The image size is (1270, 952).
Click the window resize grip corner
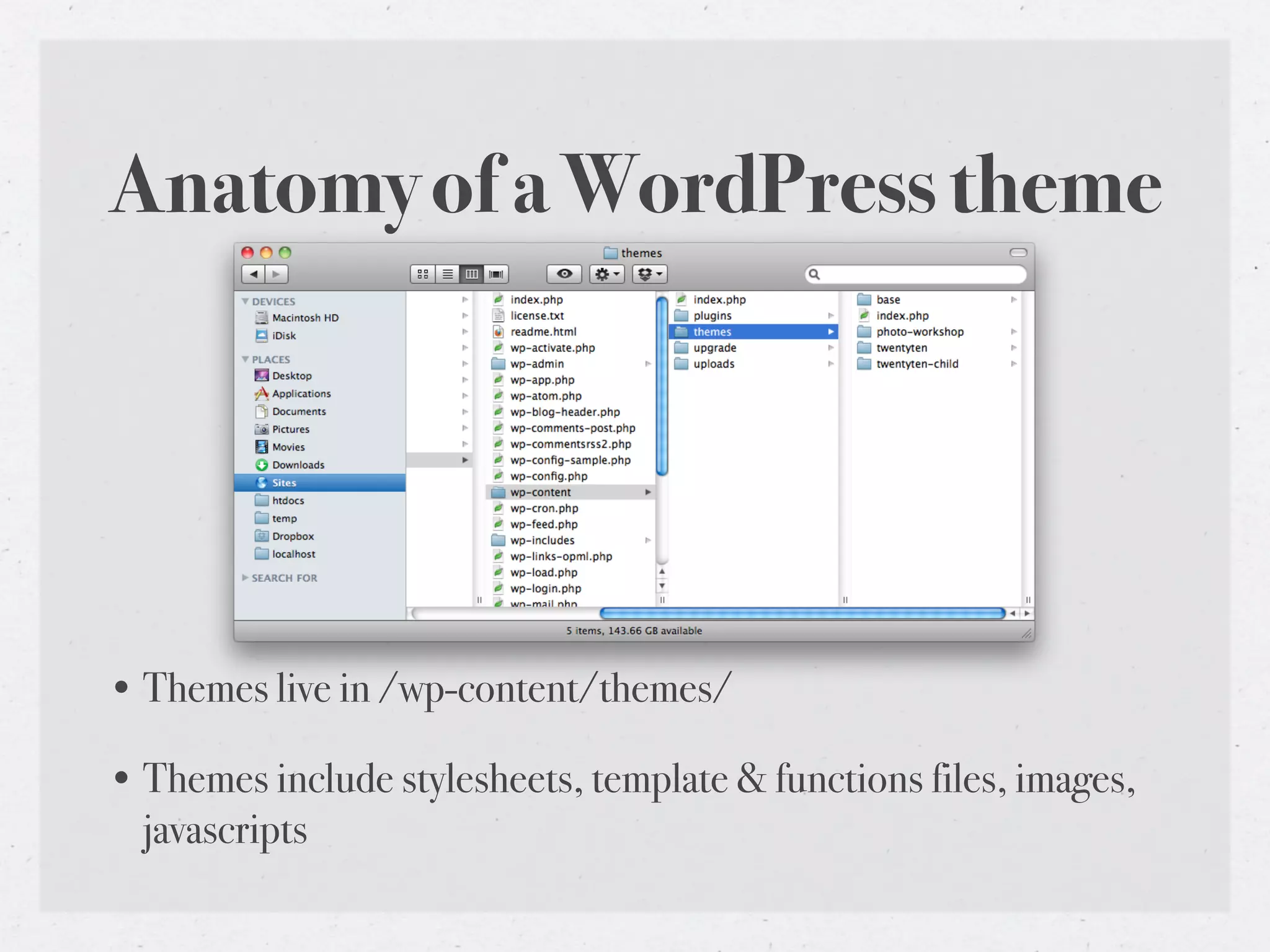click(1027, 633)
